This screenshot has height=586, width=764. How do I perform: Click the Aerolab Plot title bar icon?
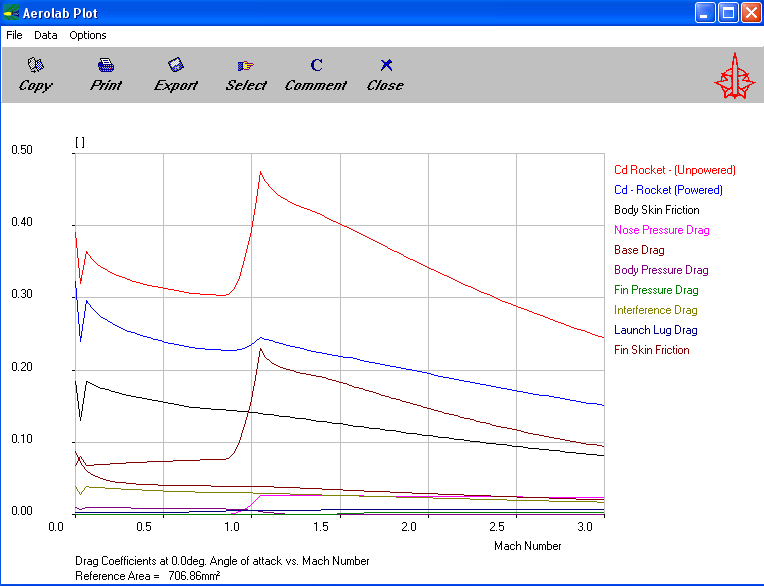click(11, 12)
